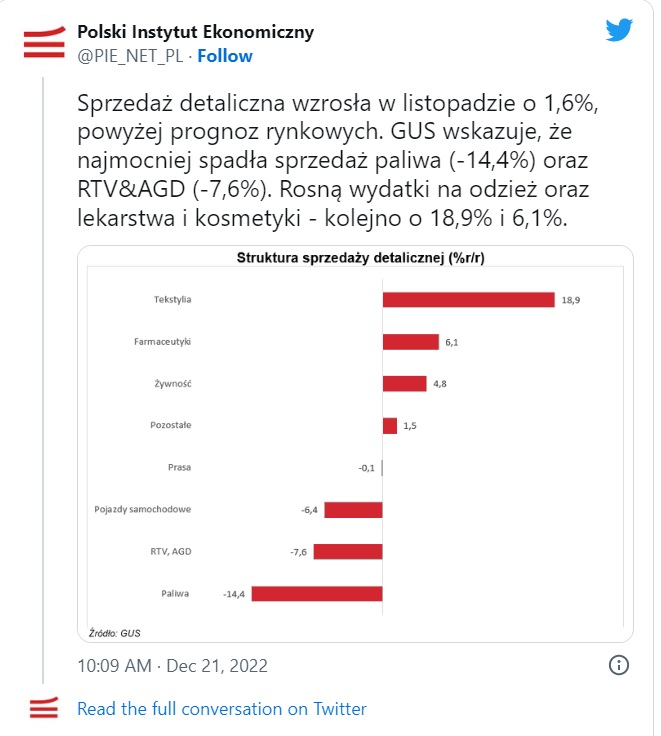Open the tweet timestamp Dec 21, 2022
The height and width of the screenshot is (736, 661).
click(172, 666)
